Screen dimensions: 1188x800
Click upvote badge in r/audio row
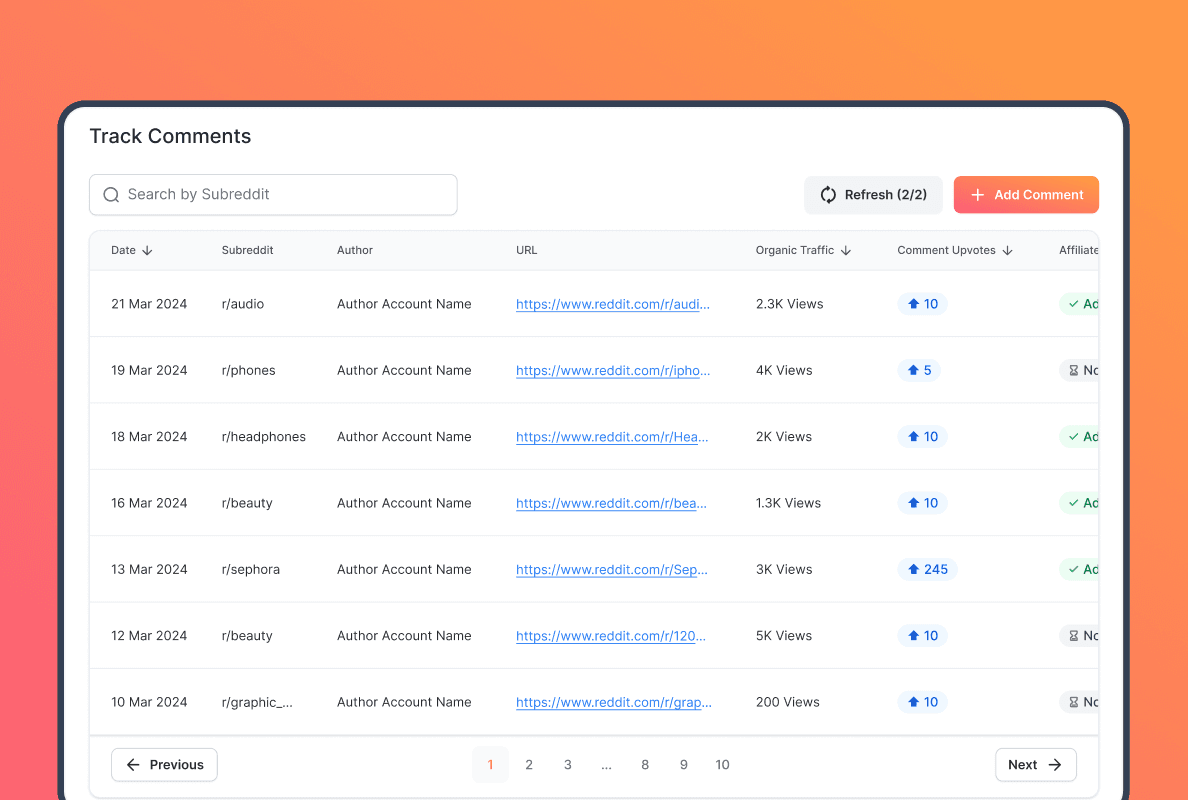coord(922,304)
